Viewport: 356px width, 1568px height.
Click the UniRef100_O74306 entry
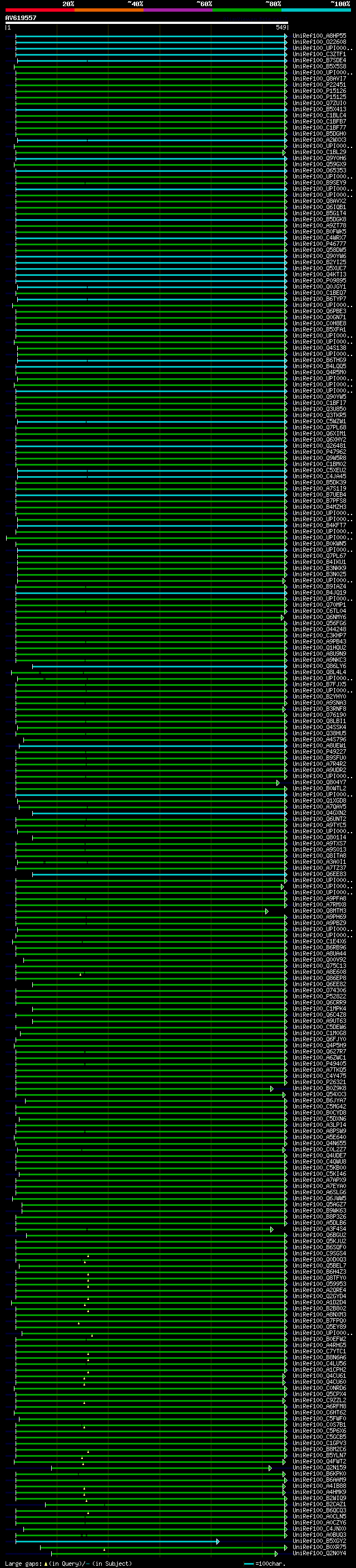tap(319, 990)
